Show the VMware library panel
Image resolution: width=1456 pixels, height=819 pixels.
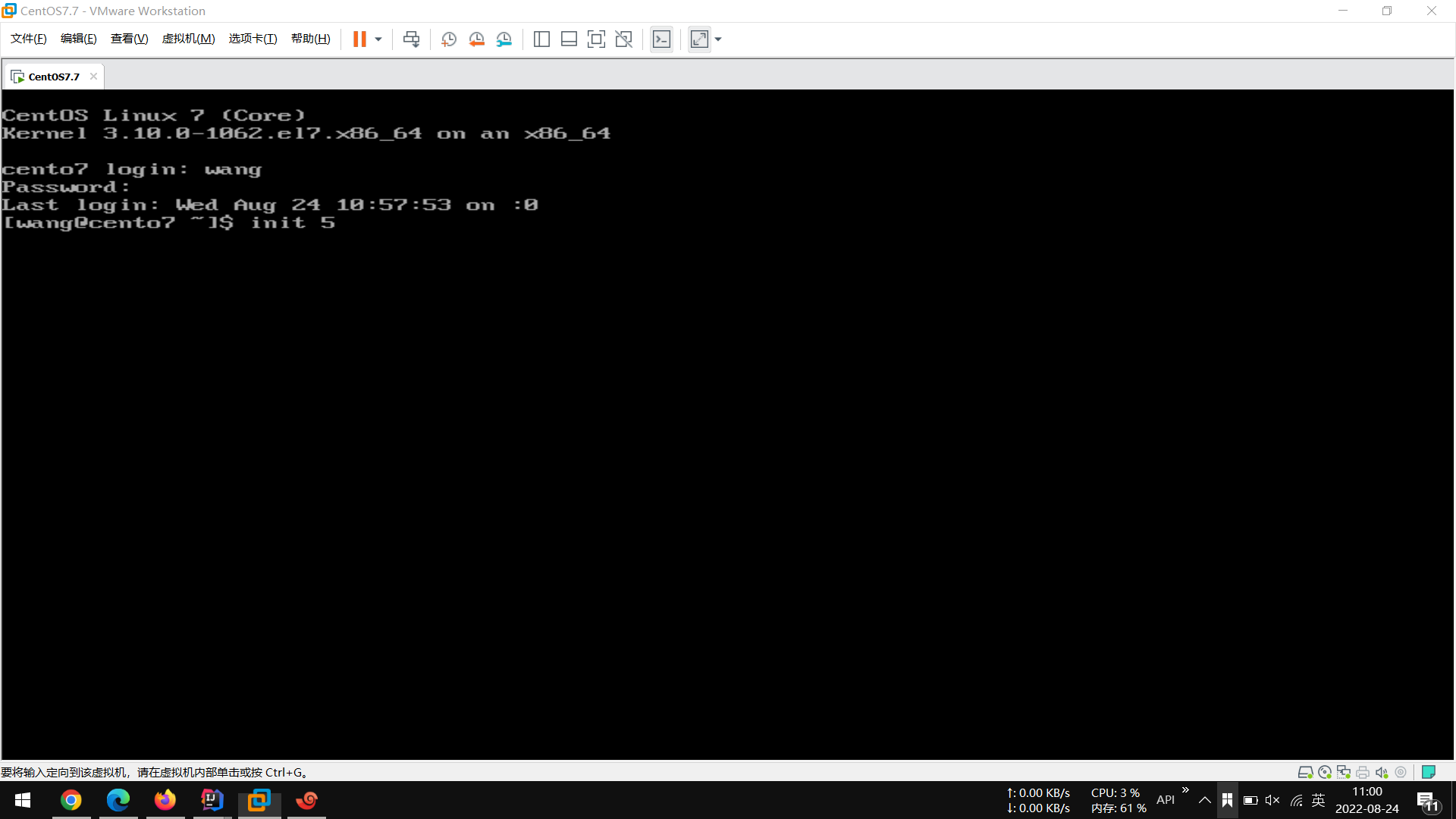pyautogui.click(x=541, y=39)
